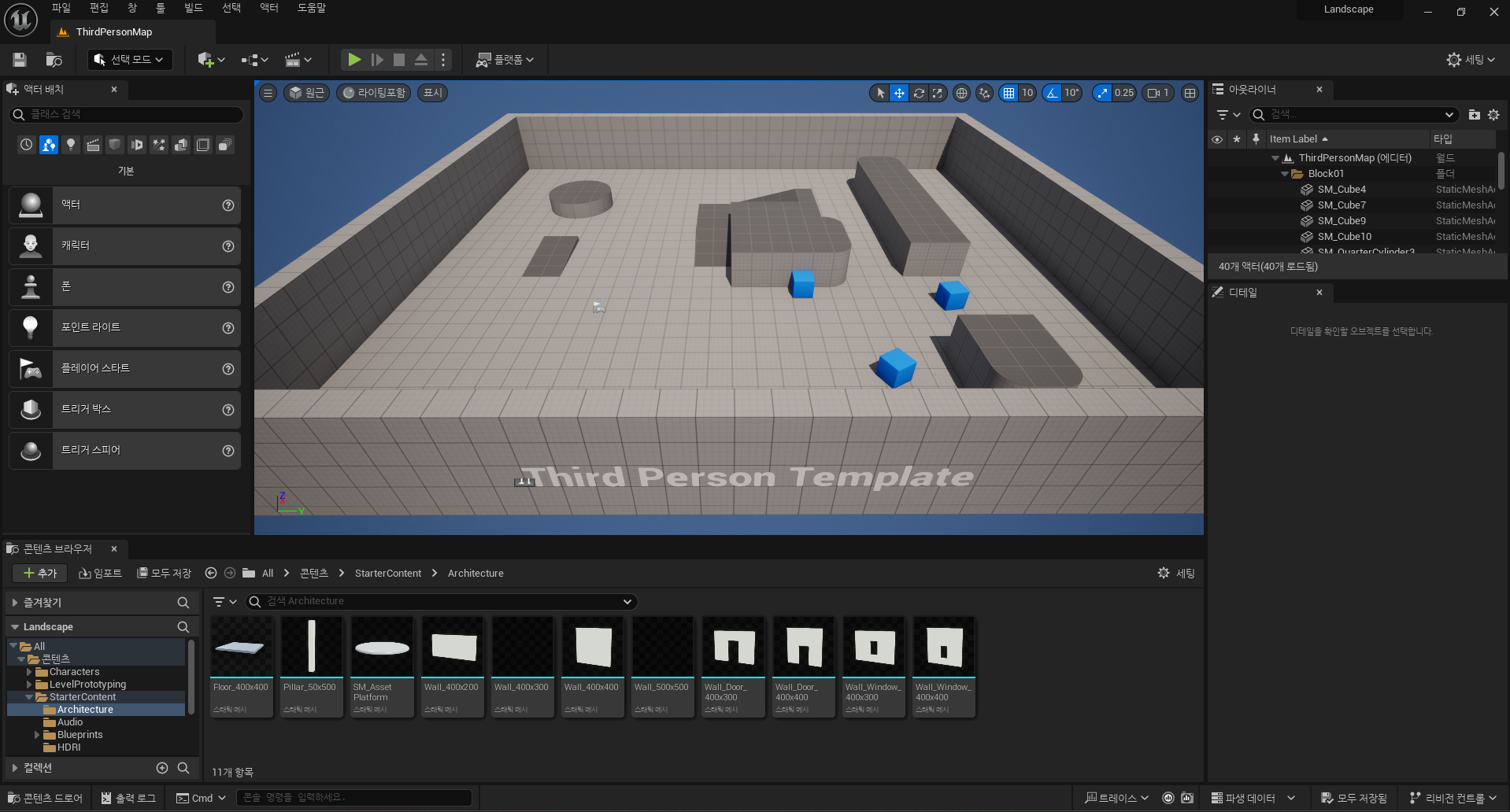The width and height of the screenshot is (1510, 812).
Task: Toggle the star column in outliner header
Action: tap(1237, 139)
